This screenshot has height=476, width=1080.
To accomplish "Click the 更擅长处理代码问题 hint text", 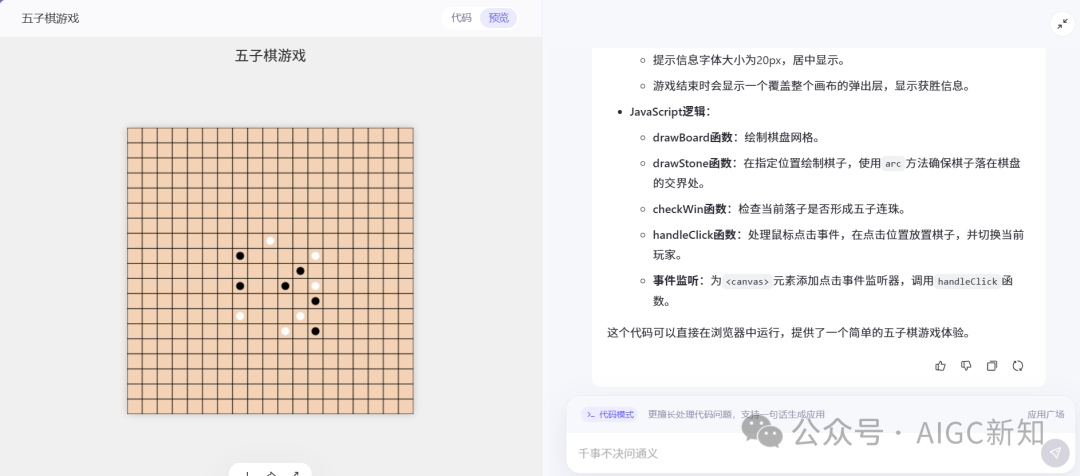I will [x=736, y=415].
